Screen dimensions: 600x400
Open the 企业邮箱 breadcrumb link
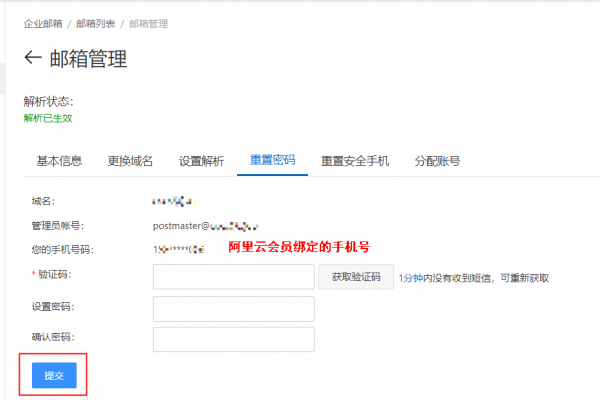coord(43,22)
